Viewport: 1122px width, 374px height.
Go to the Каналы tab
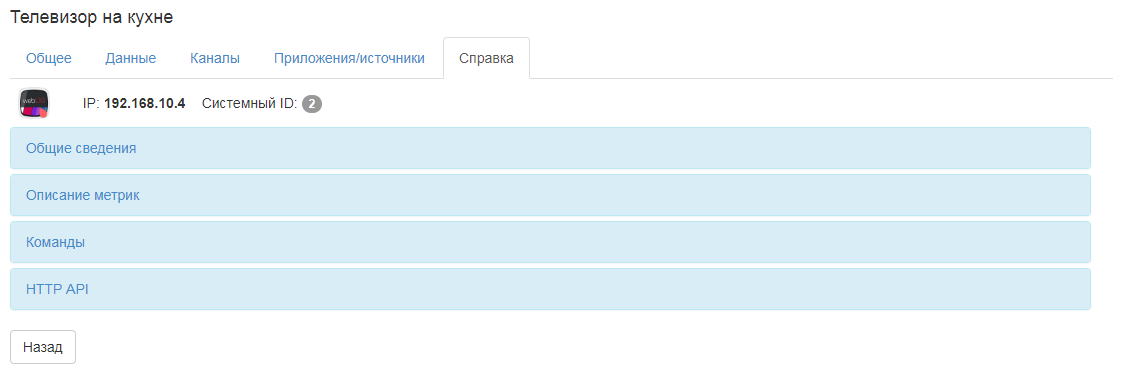tap(215, 59)
